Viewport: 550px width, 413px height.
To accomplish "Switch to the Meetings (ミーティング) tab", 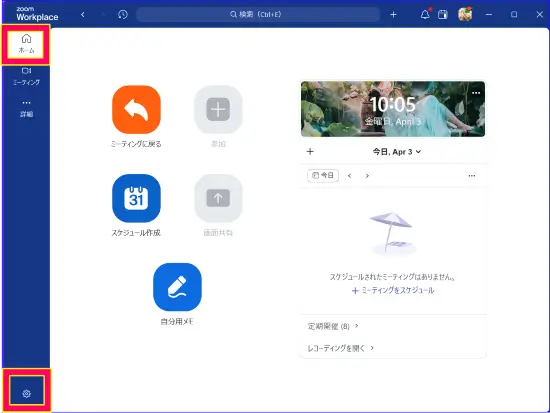I will point(26,76).
